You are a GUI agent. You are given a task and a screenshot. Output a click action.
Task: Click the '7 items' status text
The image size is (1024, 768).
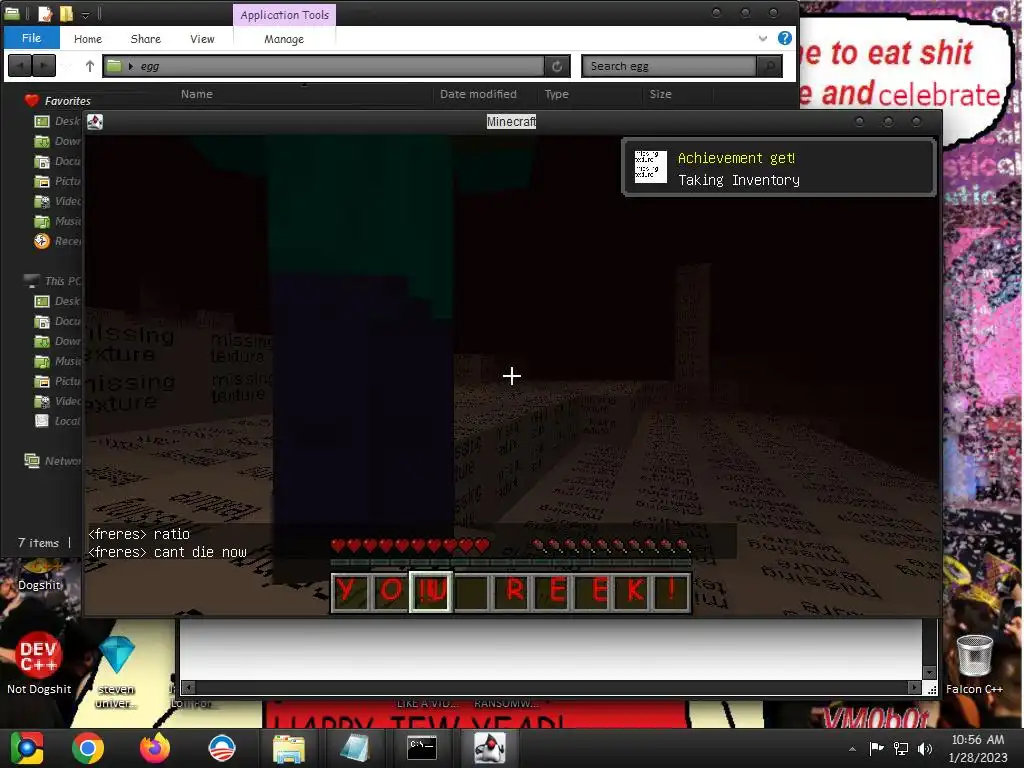(x=39, y=543)
